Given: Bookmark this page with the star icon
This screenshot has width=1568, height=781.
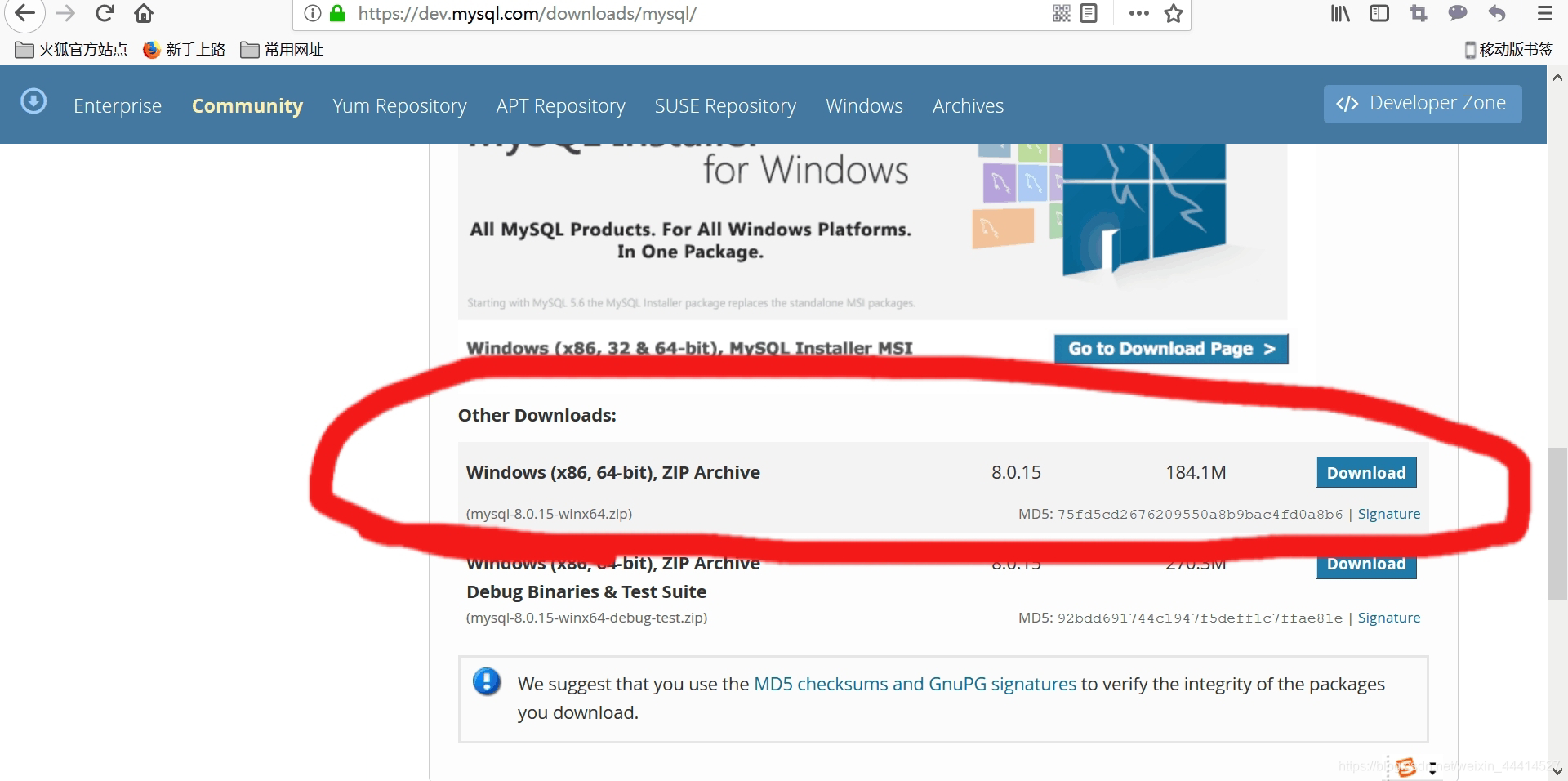Looking at the screenshot, I should 1174,13.
